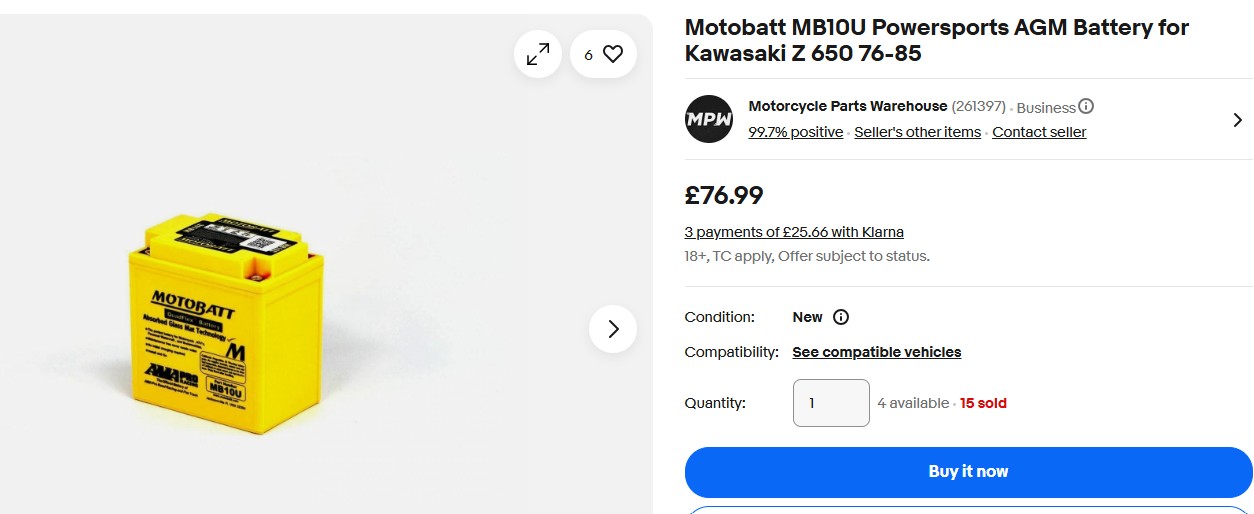Click the Contact seller link
Screen dimensions: 1254x514
1039,132
